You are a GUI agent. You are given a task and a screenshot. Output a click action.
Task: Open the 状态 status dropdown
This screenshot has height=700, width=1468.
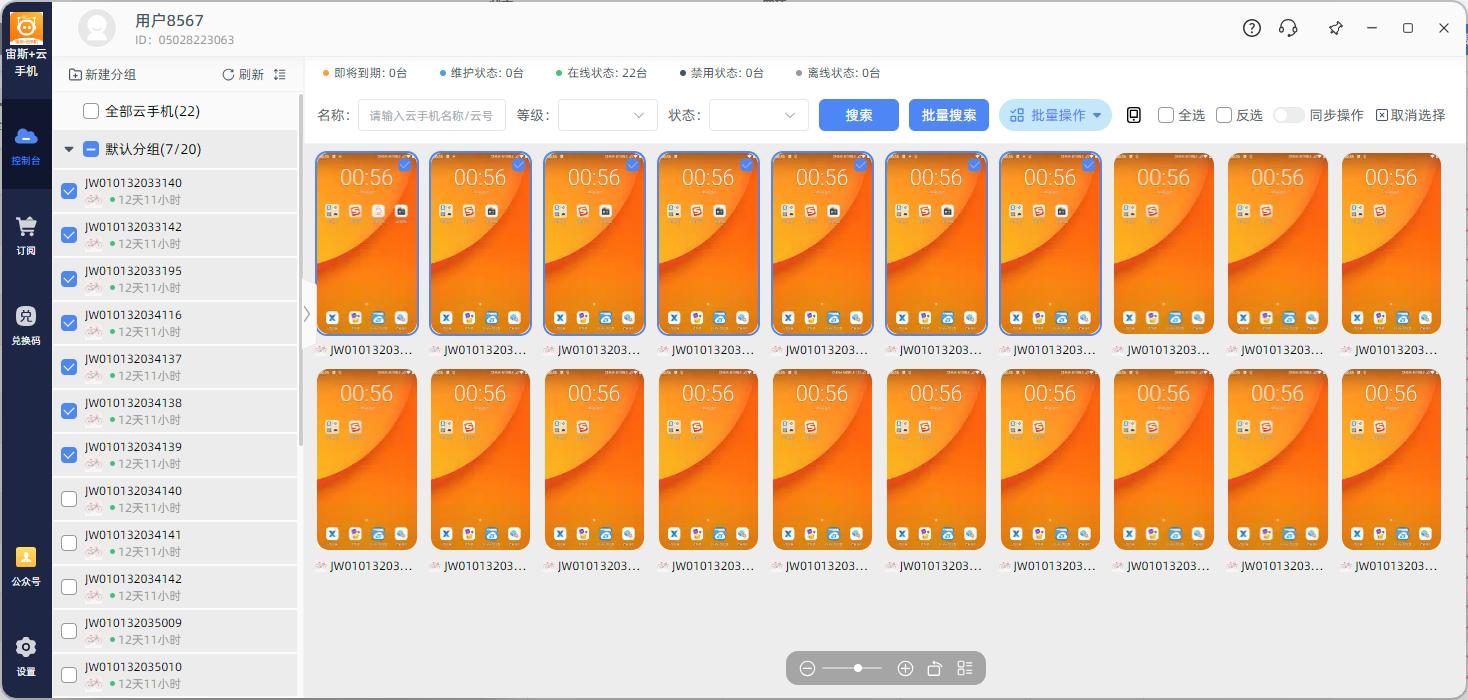point(759,115)
